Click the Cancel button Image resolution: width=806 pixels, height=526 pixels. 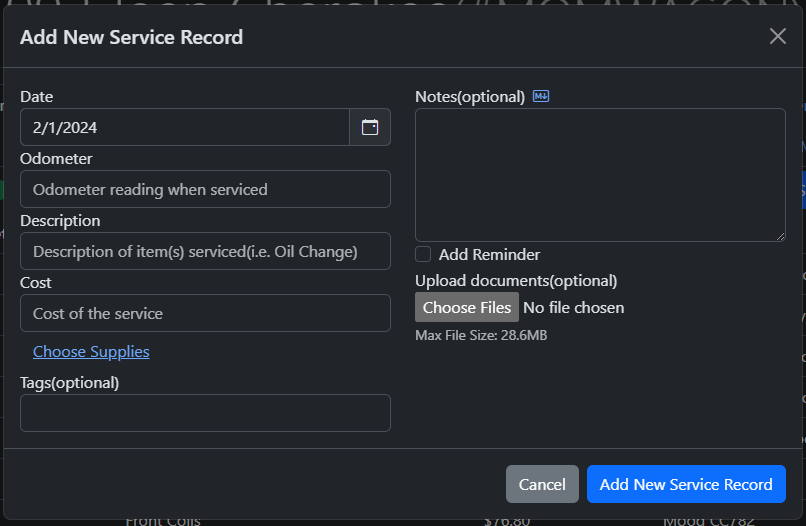[x=542, y=484]
